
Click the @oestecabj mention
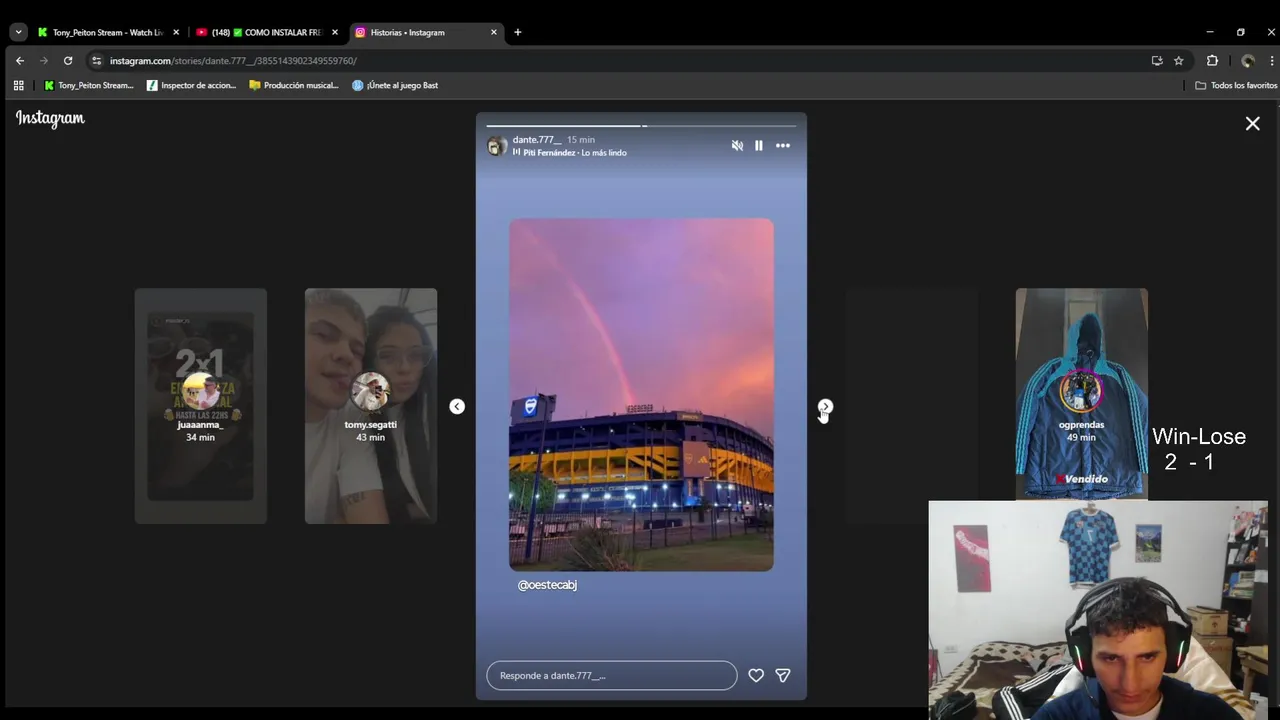click(547, 585)
